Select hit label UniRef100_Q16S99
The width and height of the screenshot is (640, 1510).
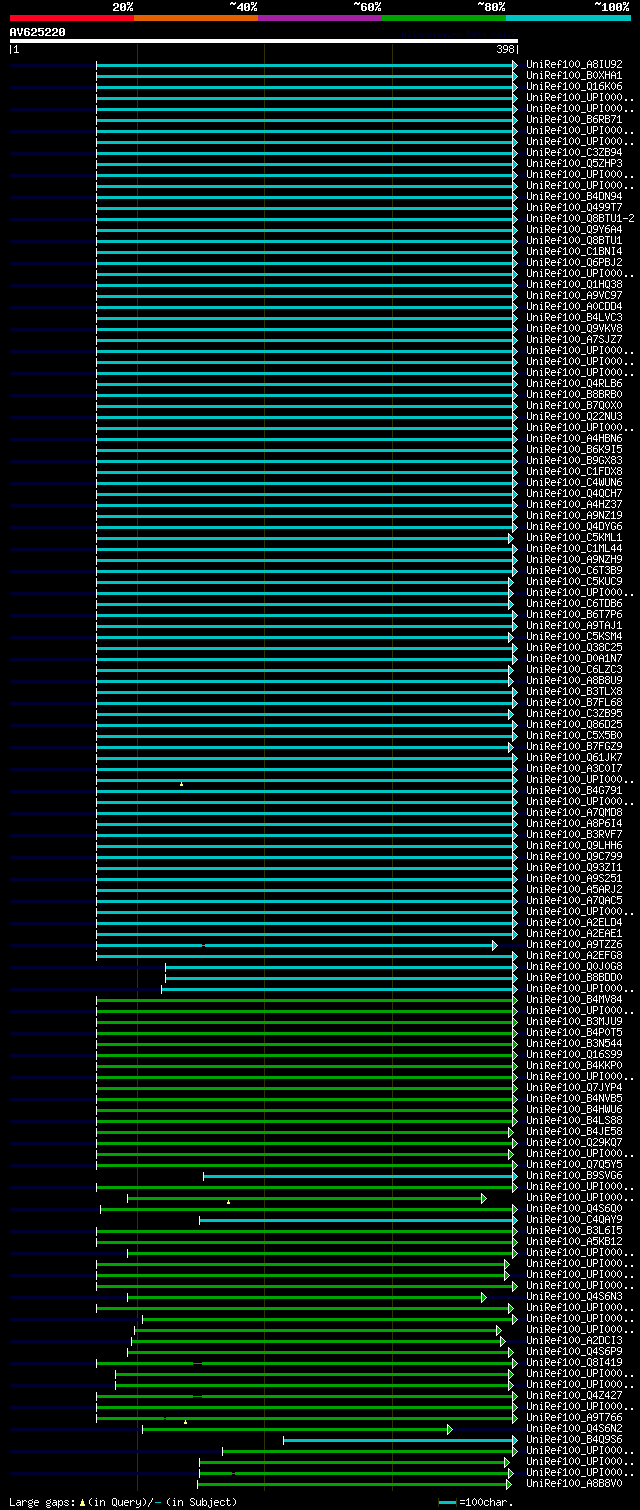pos(574,1055)
